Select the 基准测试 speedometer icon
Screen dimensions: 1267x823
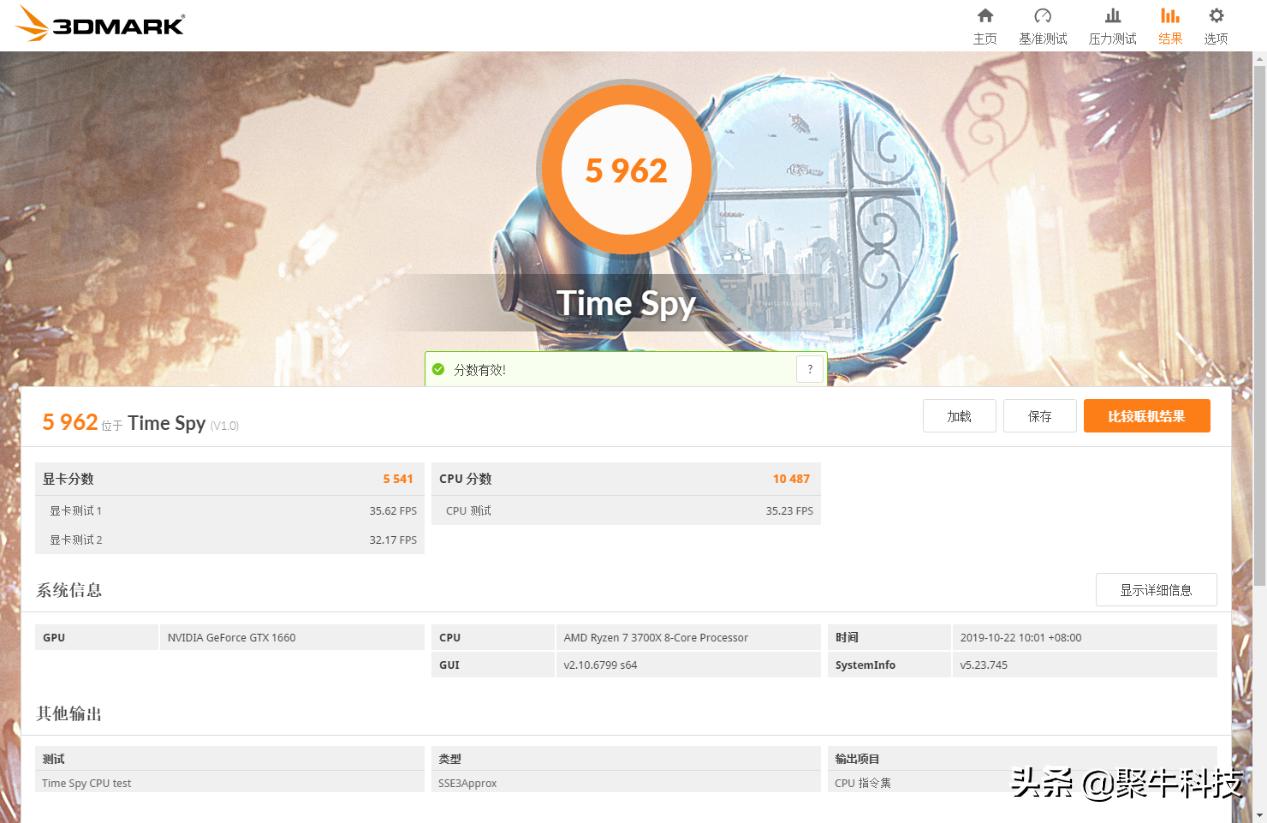1043,17
